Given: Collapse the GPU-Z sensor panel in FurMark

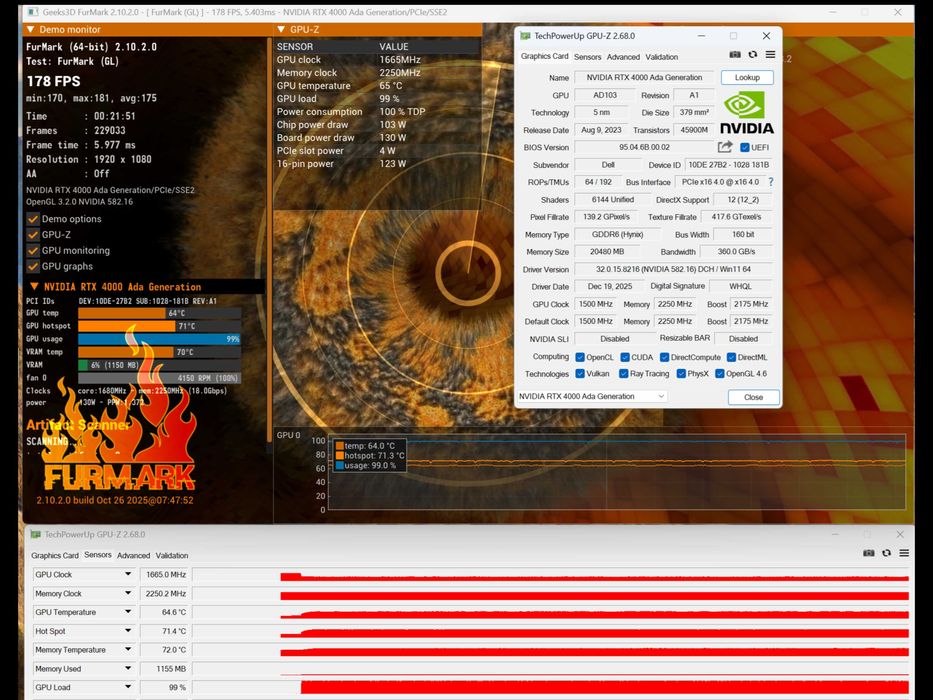Looking at the screenshot, I should click(281, 29).
